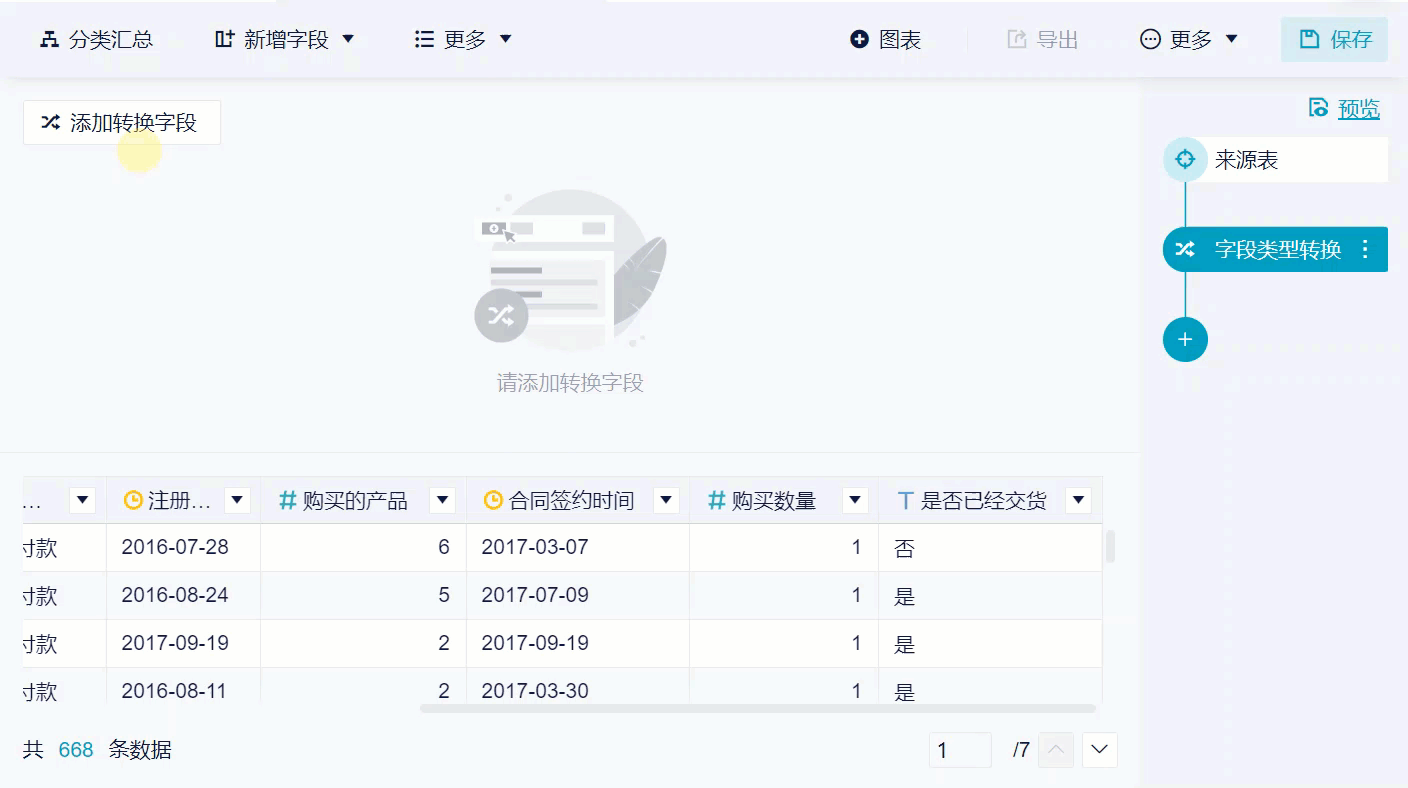This screenshot has height=788, width=1408.
Task: Open the three-dot menu on 字段类型转换 step
Action: click(1366, 249)
